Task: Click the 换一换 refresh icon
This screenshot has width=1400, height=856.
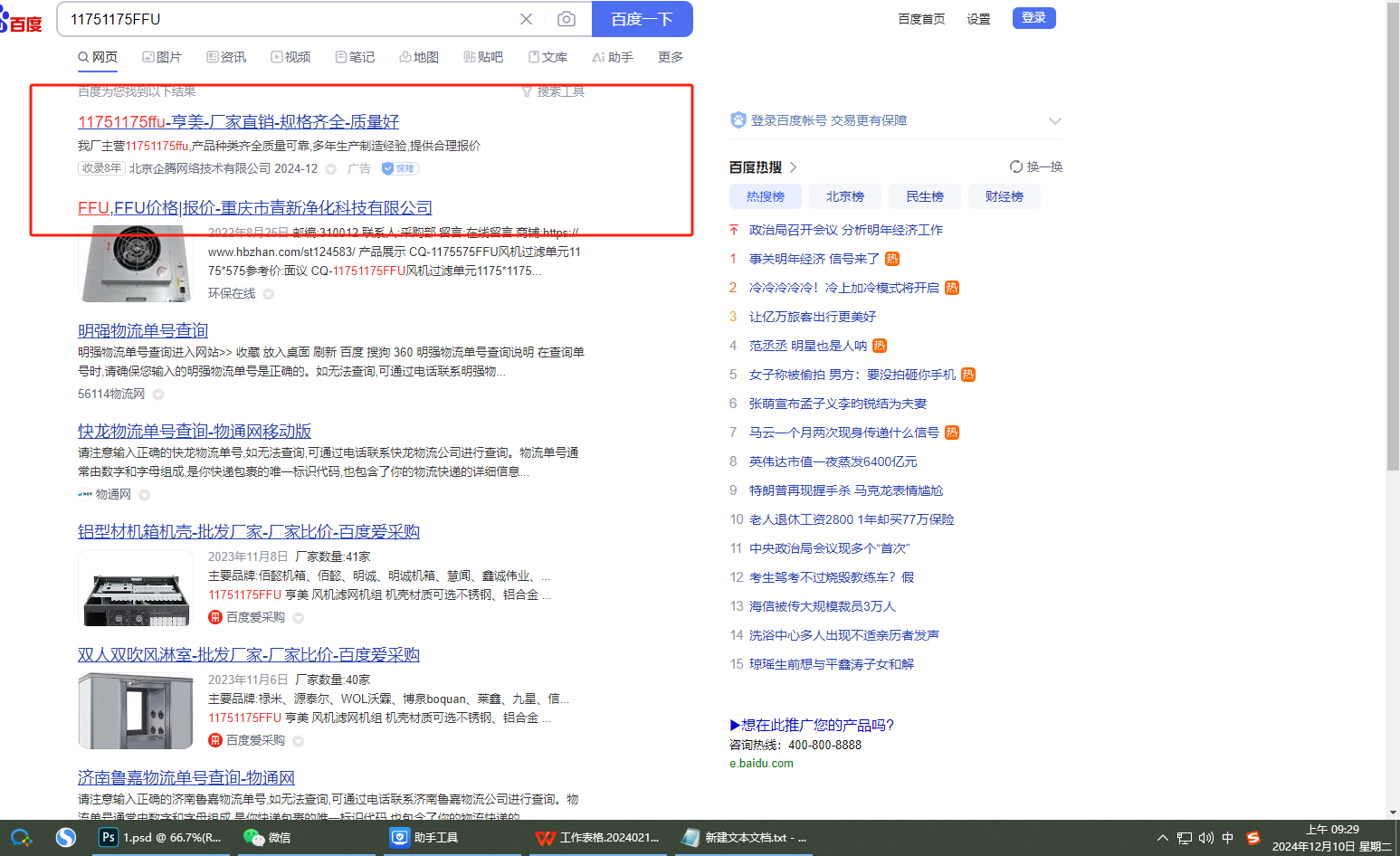Action: (x=1016, y=166)
